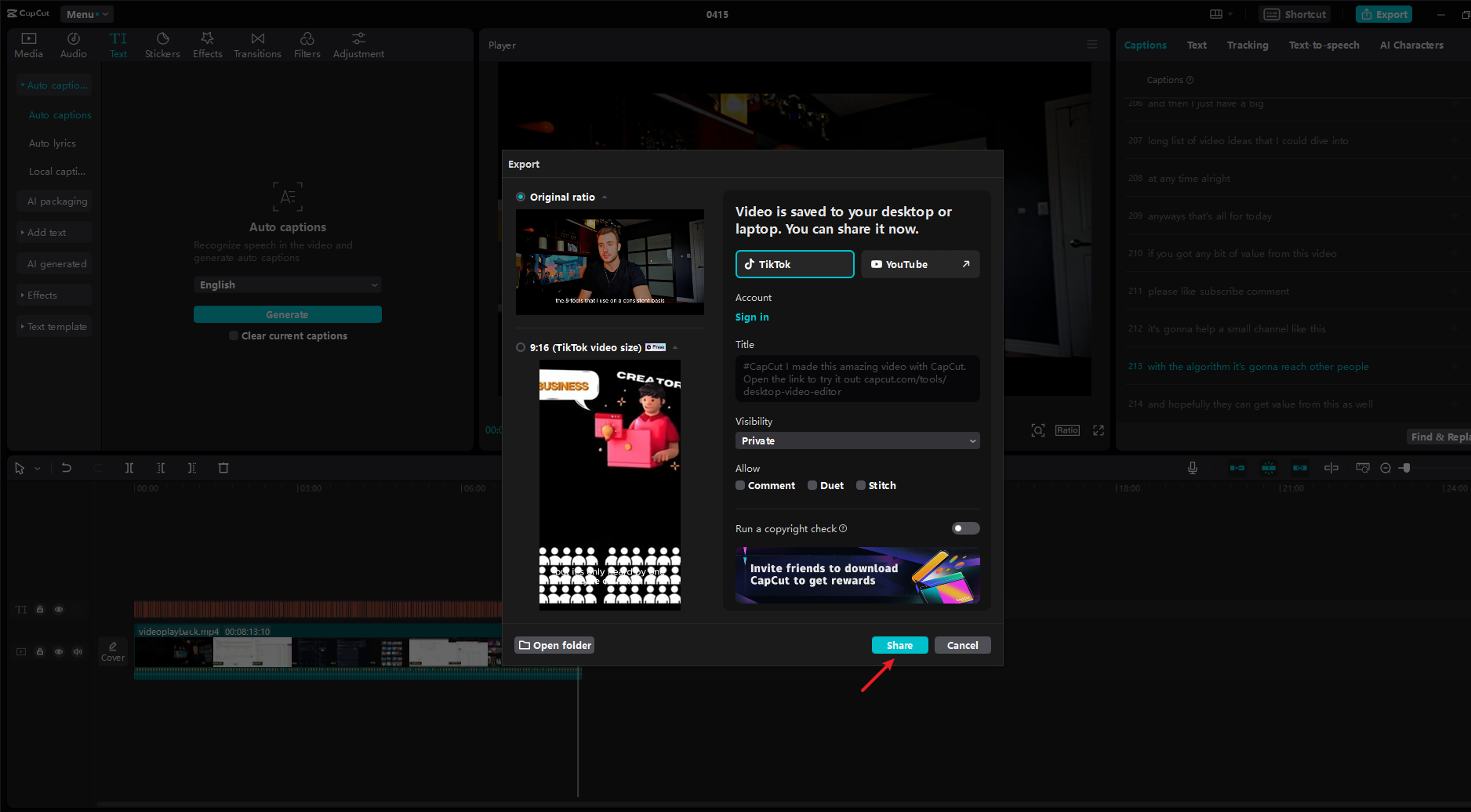Click the player fullscreen icon
Screen dimensions: 1471x812
point(1099,430)
